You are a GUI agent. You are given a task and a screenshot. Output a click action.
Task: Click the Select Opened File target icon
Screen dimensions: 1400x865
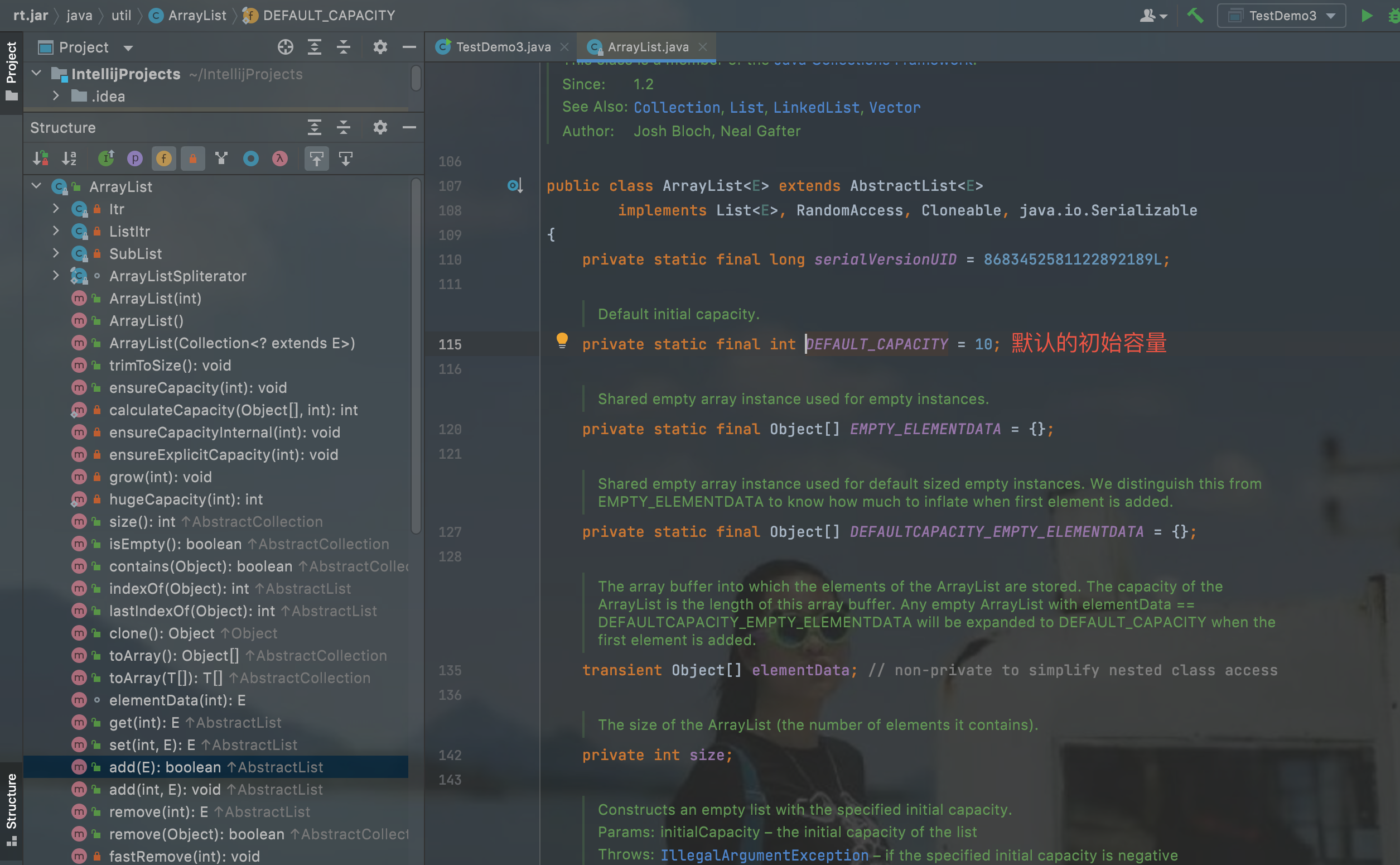(x=285, y=47)
